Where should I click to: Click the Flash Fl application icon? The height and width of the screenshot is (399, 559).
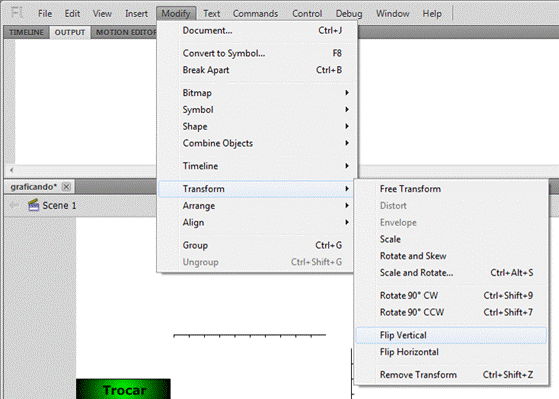(x=17, y=13)
